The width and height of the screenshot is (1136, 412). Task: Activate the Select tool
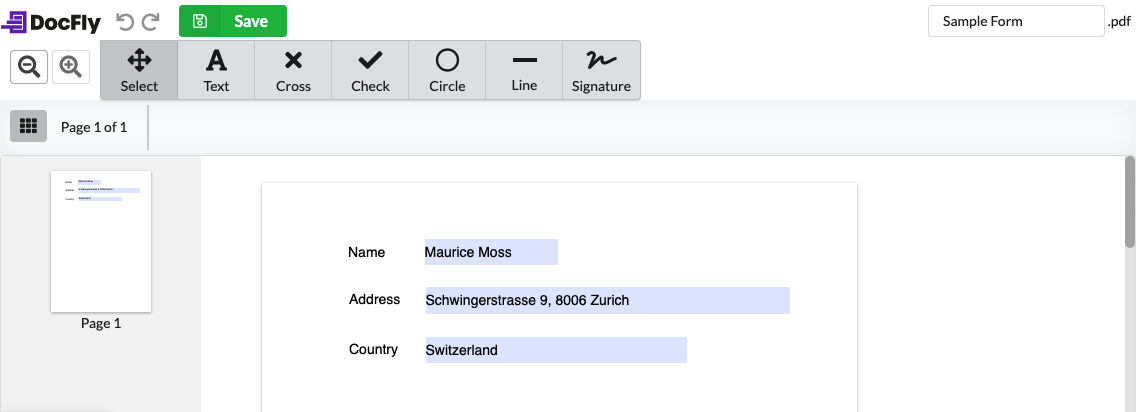click(x=139, y=70)
